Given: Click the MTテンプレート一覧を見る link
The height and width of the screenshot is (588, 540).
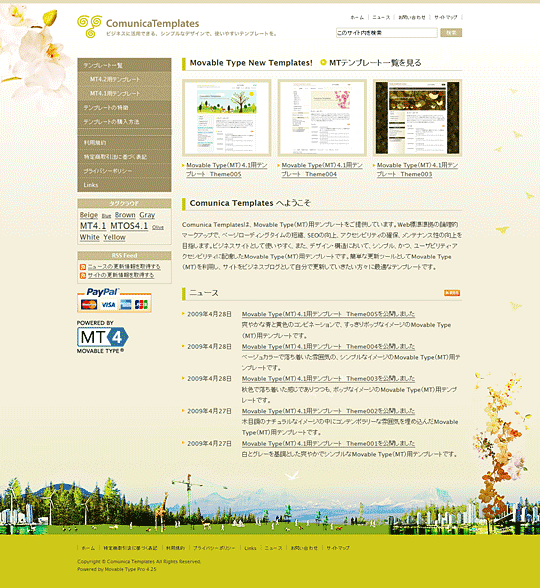Looking at the screenshot, I should click(375, 63).
